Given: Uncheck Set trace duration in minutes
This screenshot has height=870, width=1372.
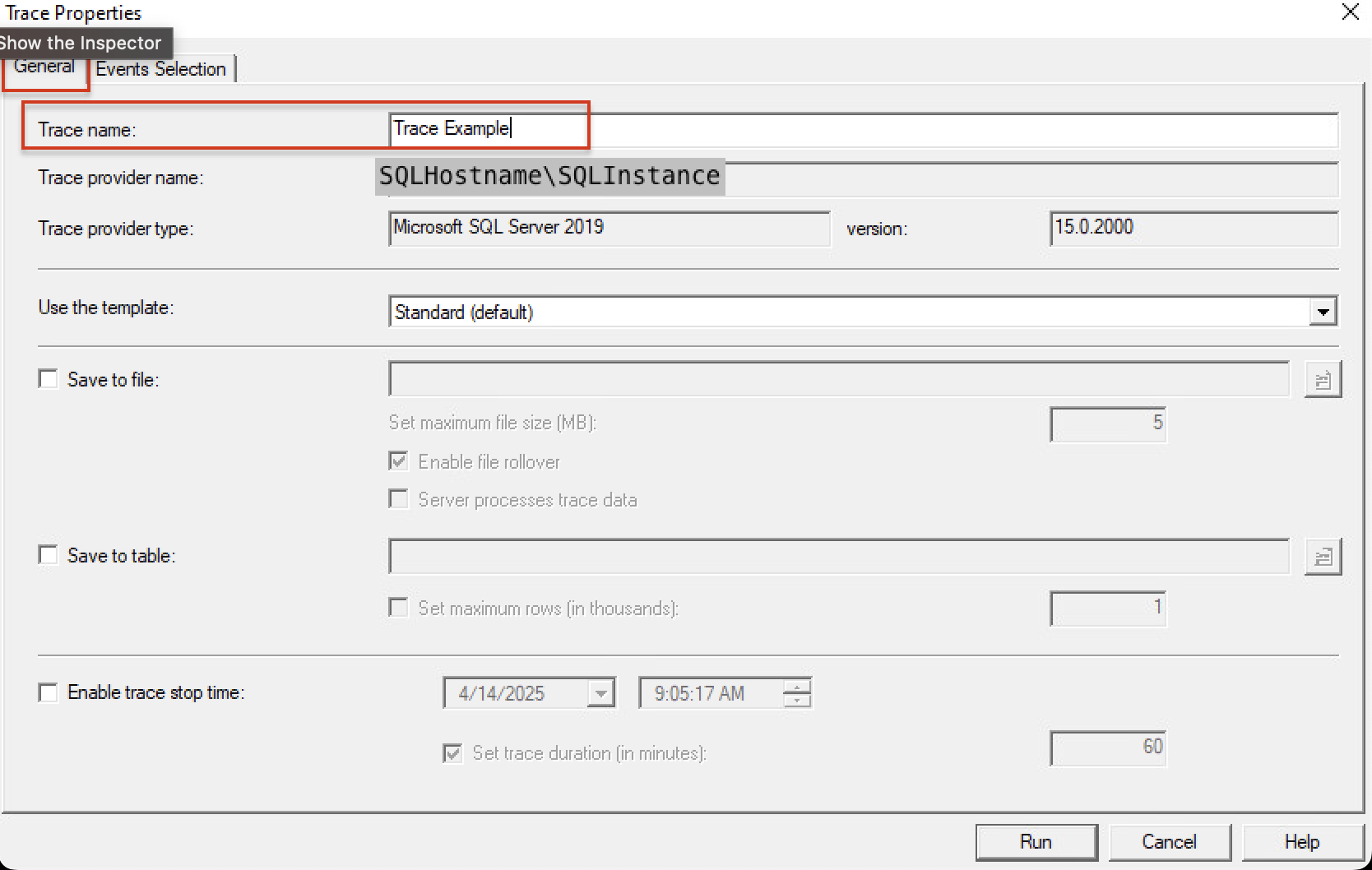Looking at the screenshot, I should (x=452, y=752).
